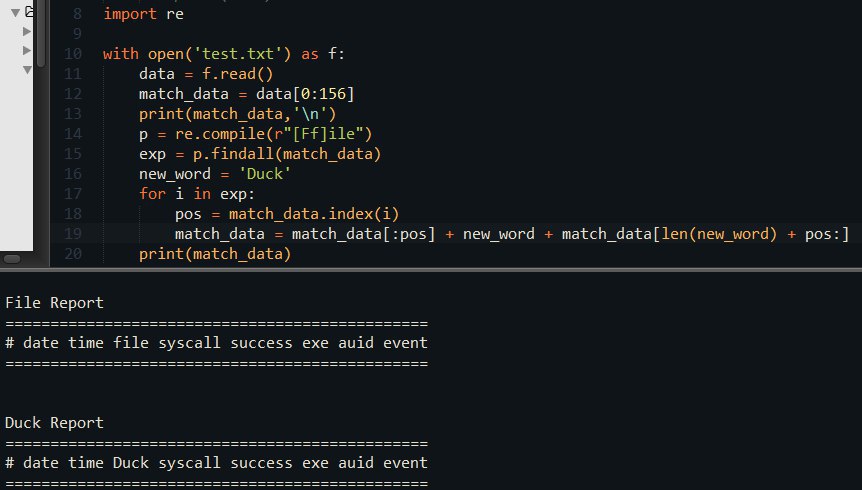
Task: Click the sidebar horizontal scrollbar thumb
Action: pos(12,258)
